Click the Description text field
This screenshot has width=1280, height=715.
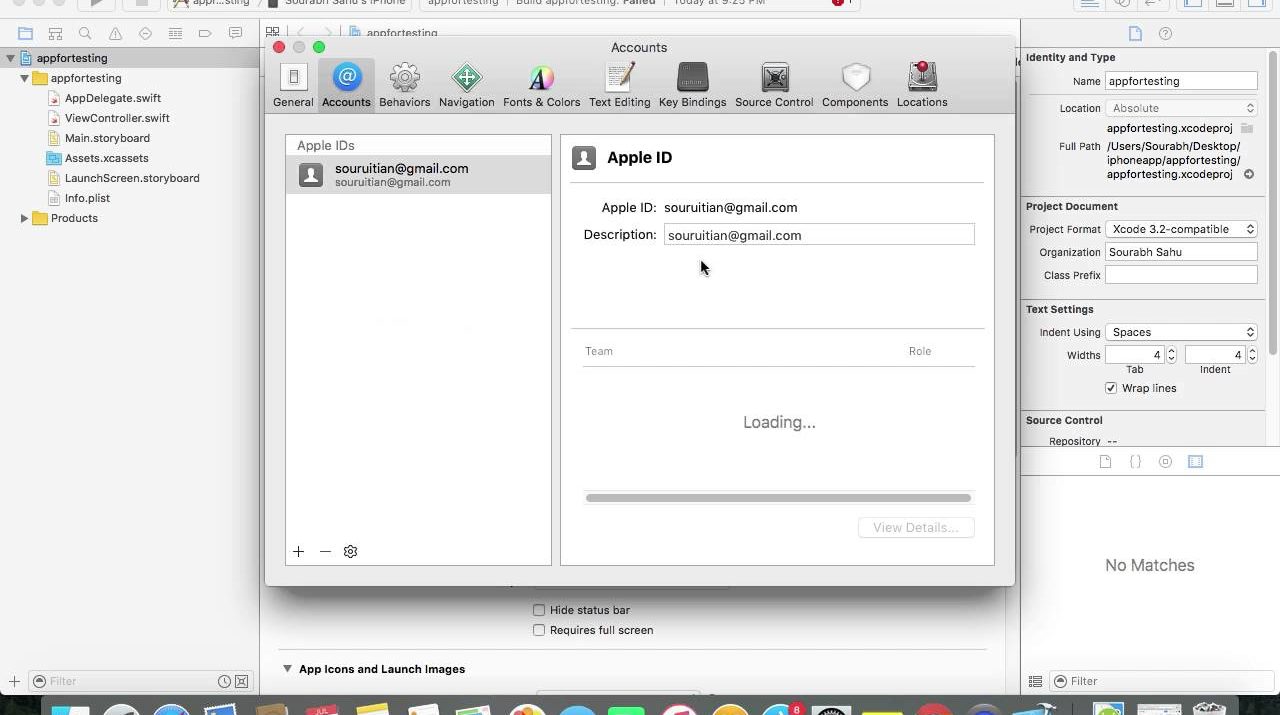click(818, 235)
